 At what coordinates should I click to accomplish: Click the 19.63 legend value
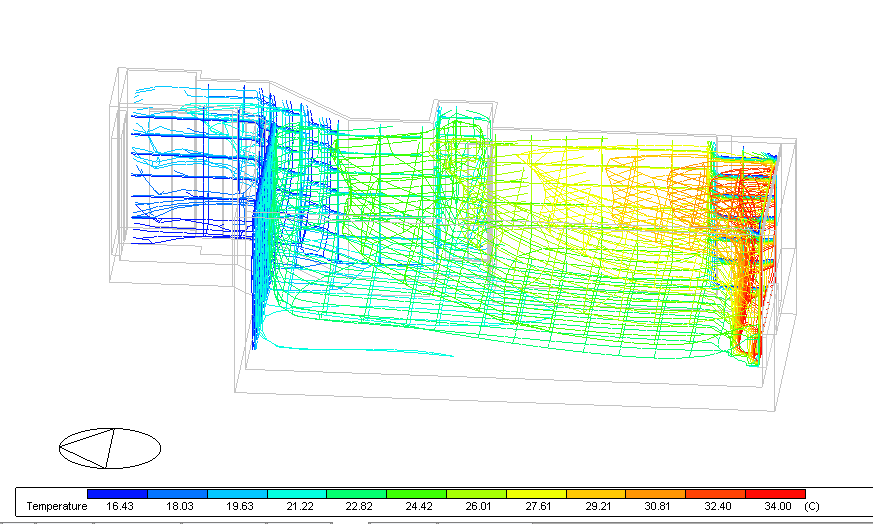point(240,506)
